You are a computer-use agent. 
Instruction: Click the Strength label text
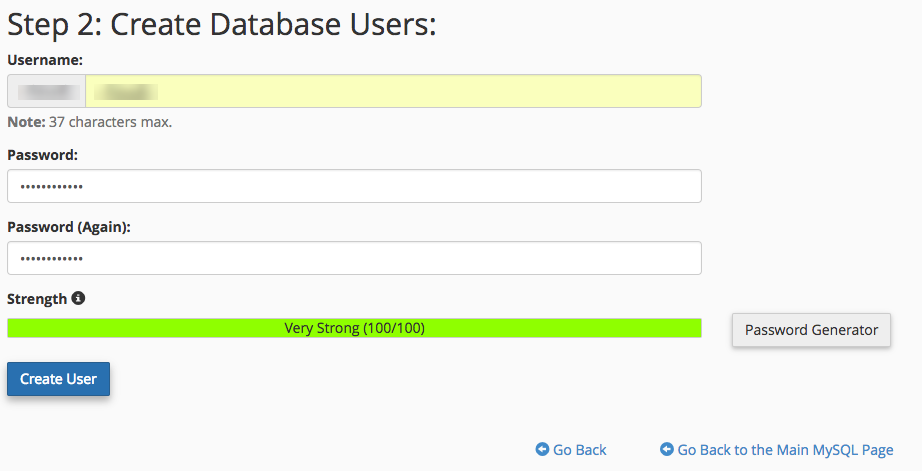point(37,298)
